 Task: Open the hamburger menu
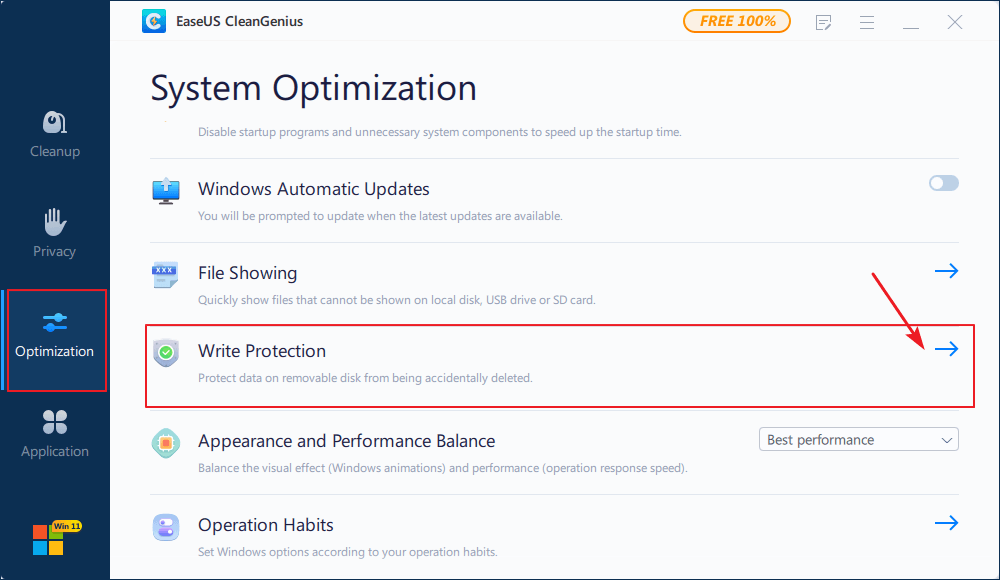click(x=866, y=21)
